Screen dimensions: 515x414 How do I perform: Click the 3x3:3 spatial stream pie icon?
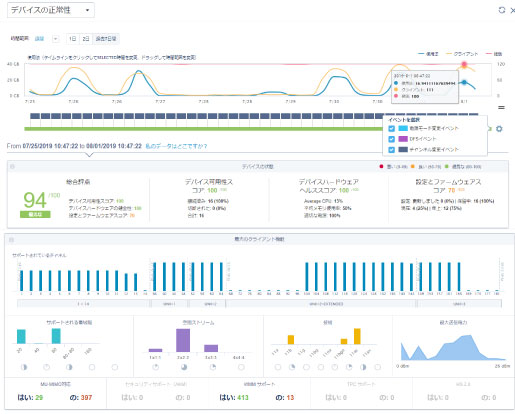click(x=212, y=367)
